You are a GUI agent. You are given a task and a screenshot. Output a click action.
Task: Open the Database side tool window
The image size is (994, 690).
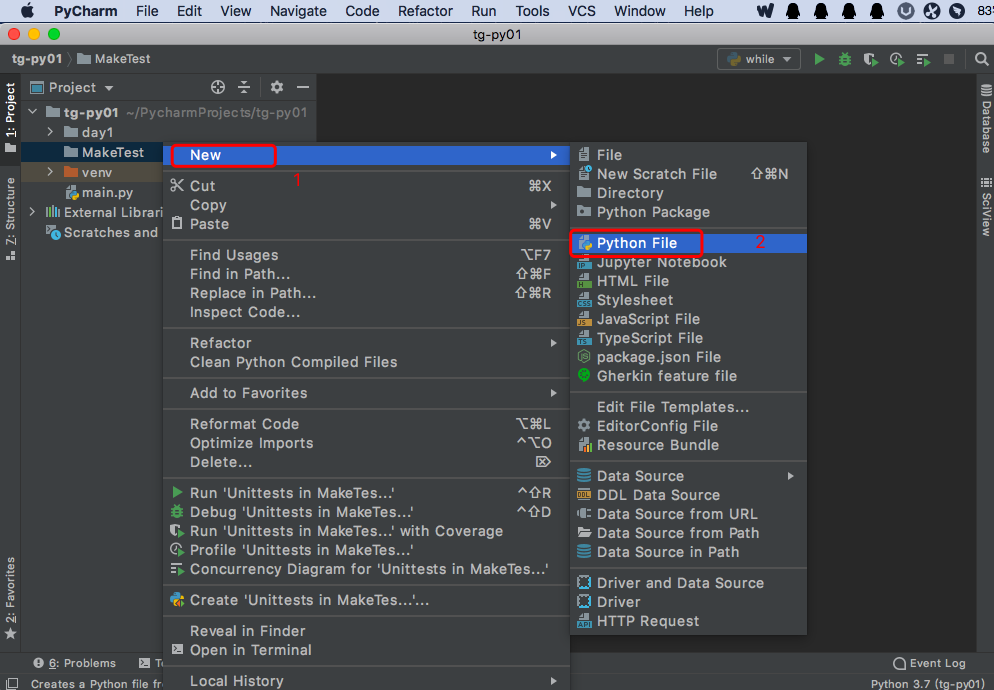coord(986,119)
